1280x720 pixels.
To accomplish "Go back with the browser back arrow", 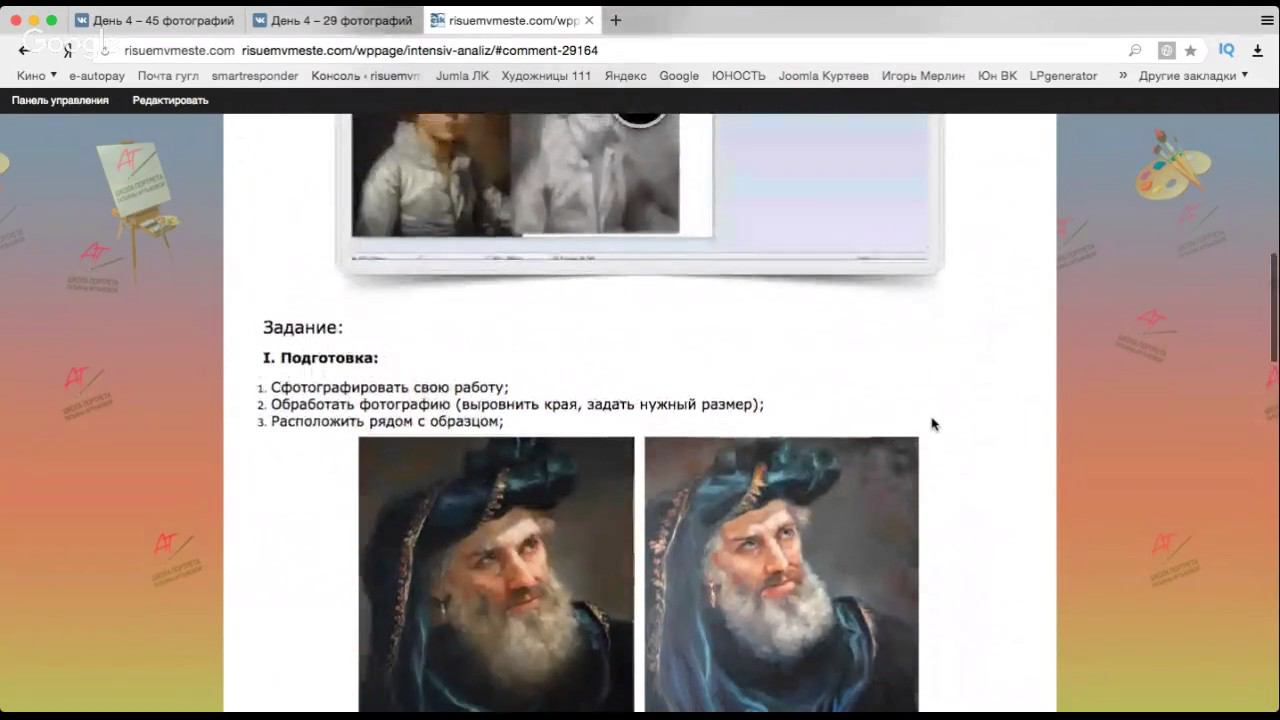I will click(24, 50).
